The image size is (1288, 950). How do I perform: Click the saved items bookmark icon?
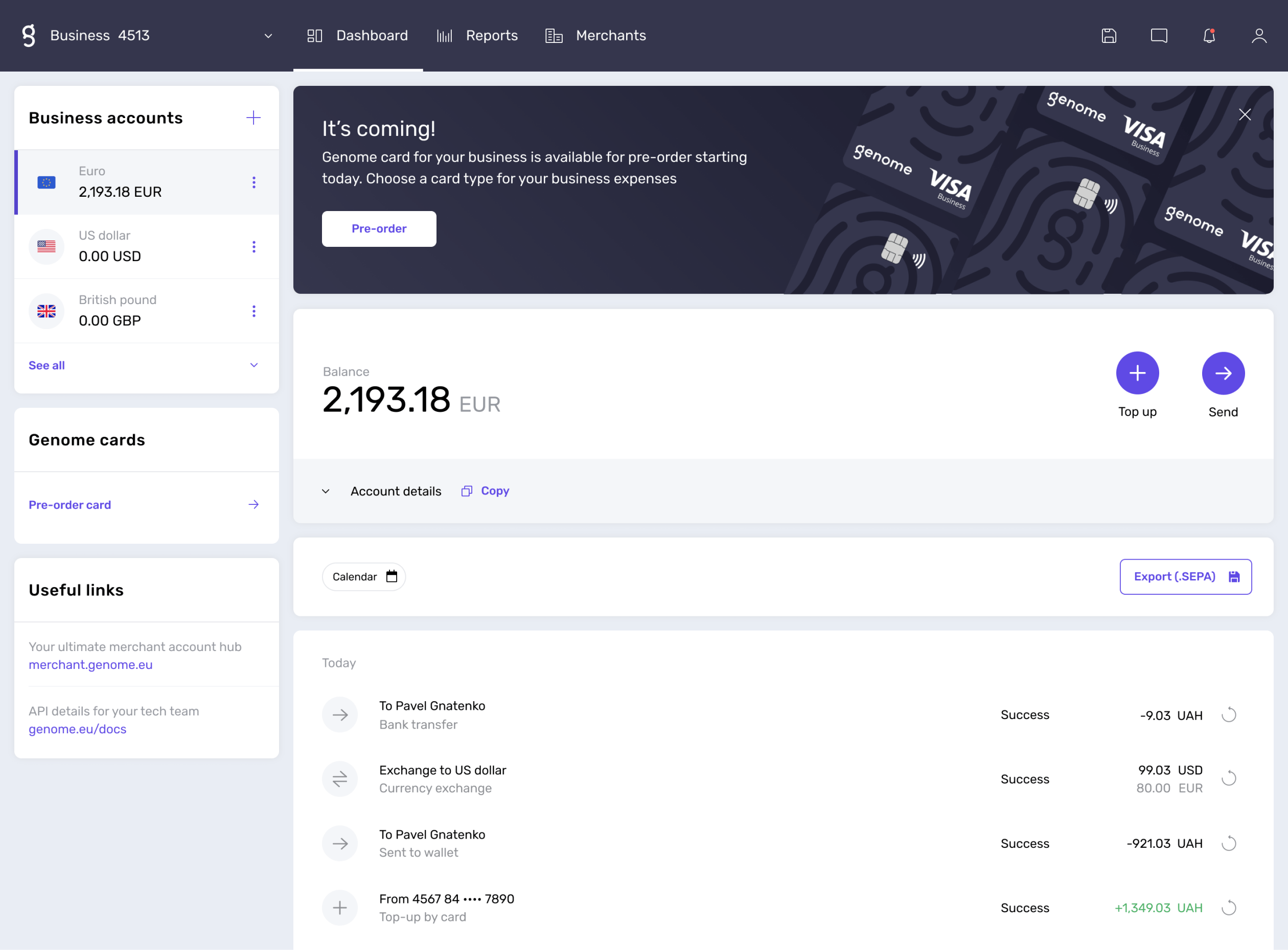pyautogui.click(x=1108, y=35)
